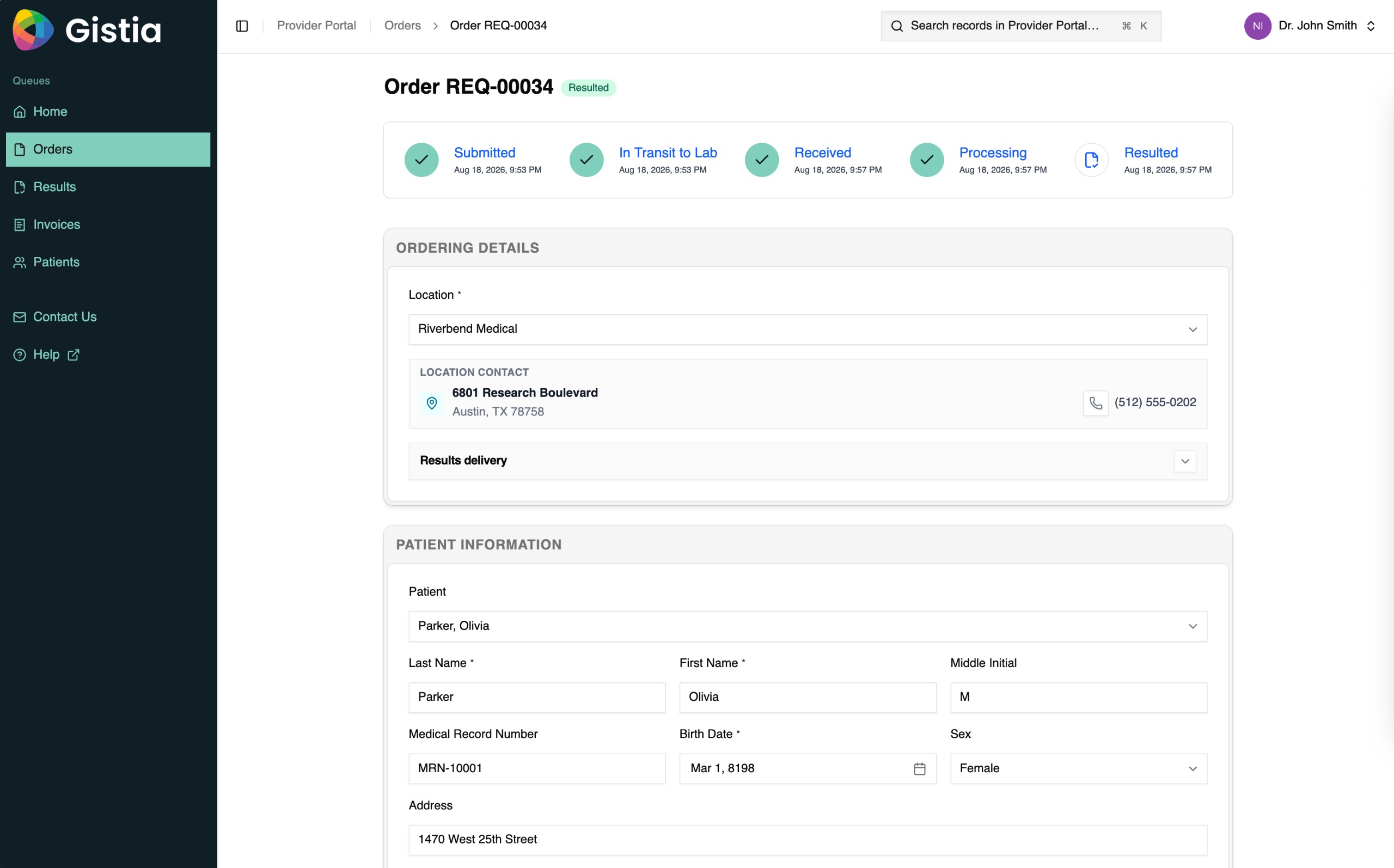1394x868 pixels.
Task: Focus the Provider Portal search field
Action: 1021,26
